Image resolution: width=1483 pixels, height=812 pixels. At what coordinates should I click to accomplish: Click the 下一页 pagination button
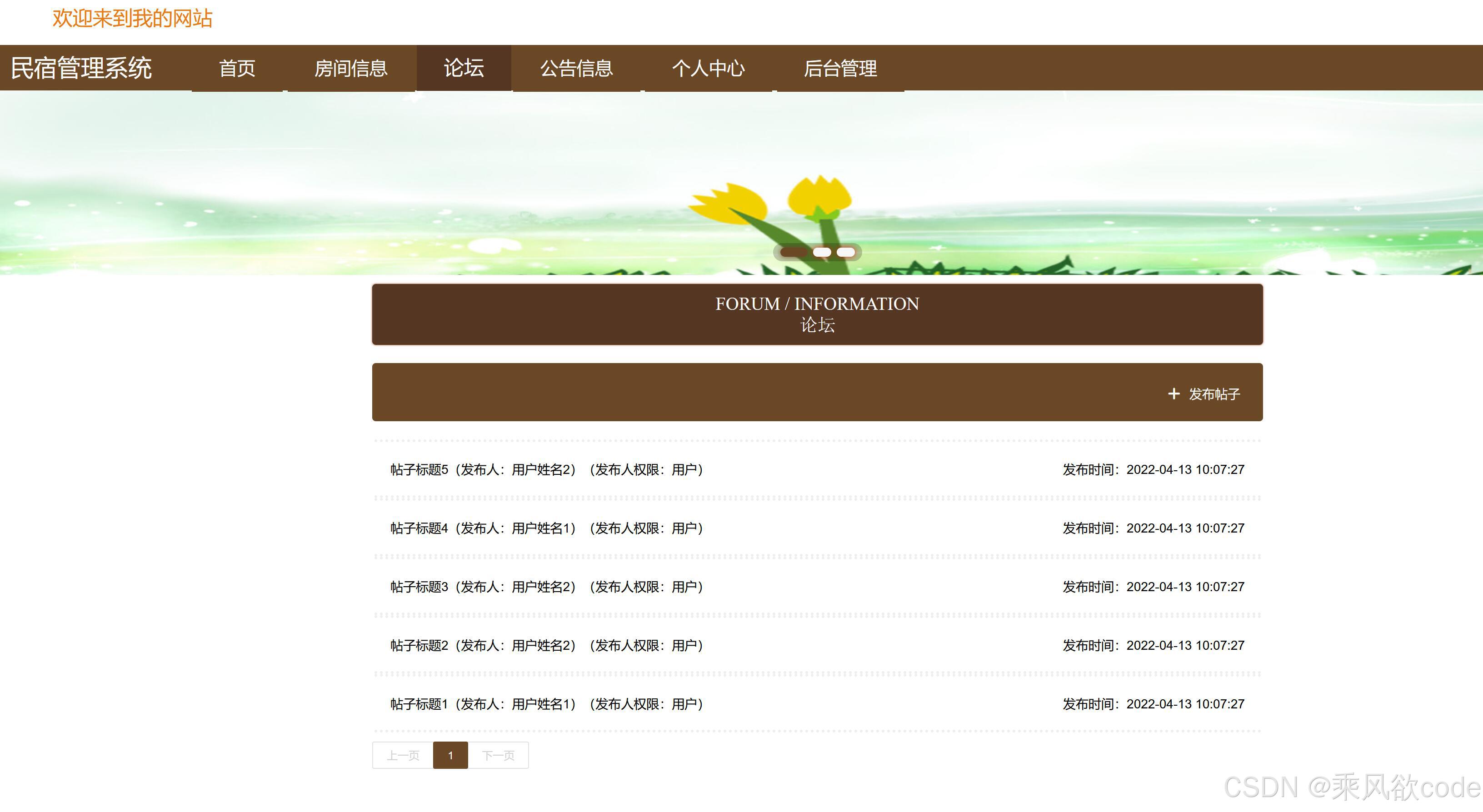[498, 756]
